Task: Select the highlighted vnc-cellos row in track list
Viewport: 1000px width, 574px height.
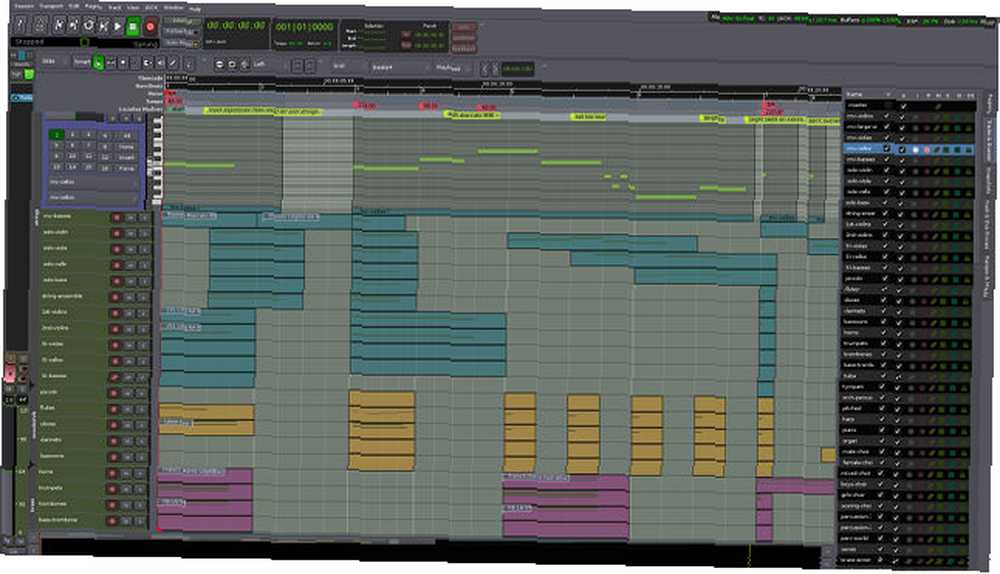Action: pos(909,149)
